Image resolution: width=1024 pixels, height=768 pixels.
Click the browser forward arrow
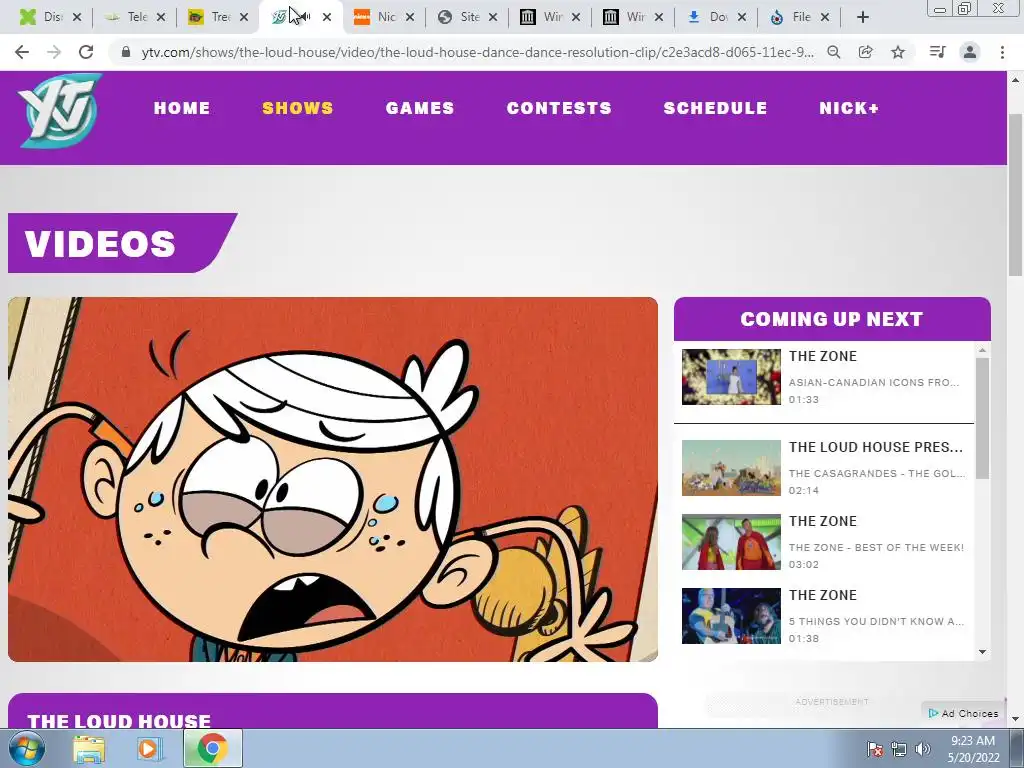pos(54,52)
